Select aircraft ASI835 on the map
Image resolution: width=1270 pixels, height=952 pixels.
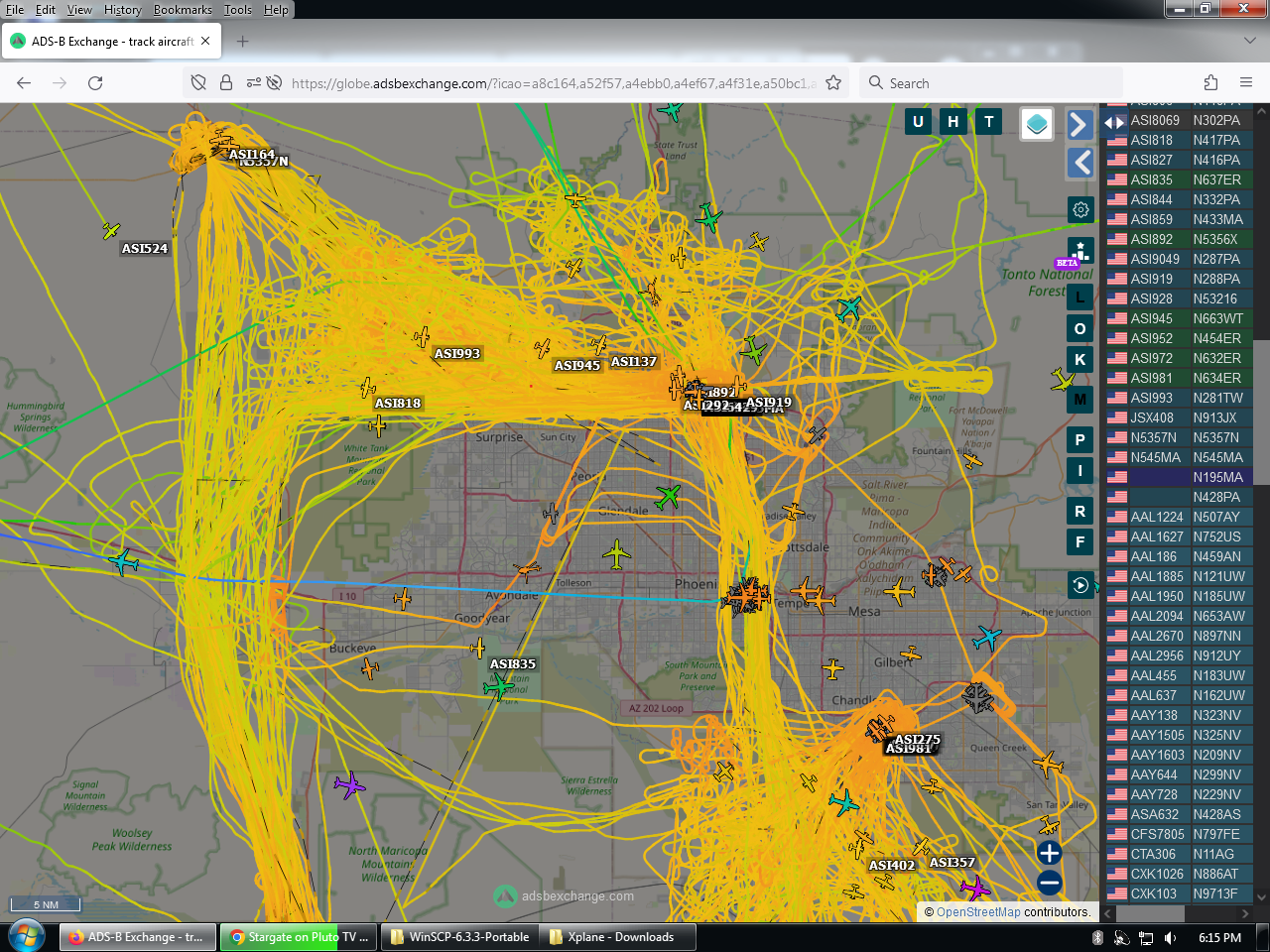[x=499, y=685]
